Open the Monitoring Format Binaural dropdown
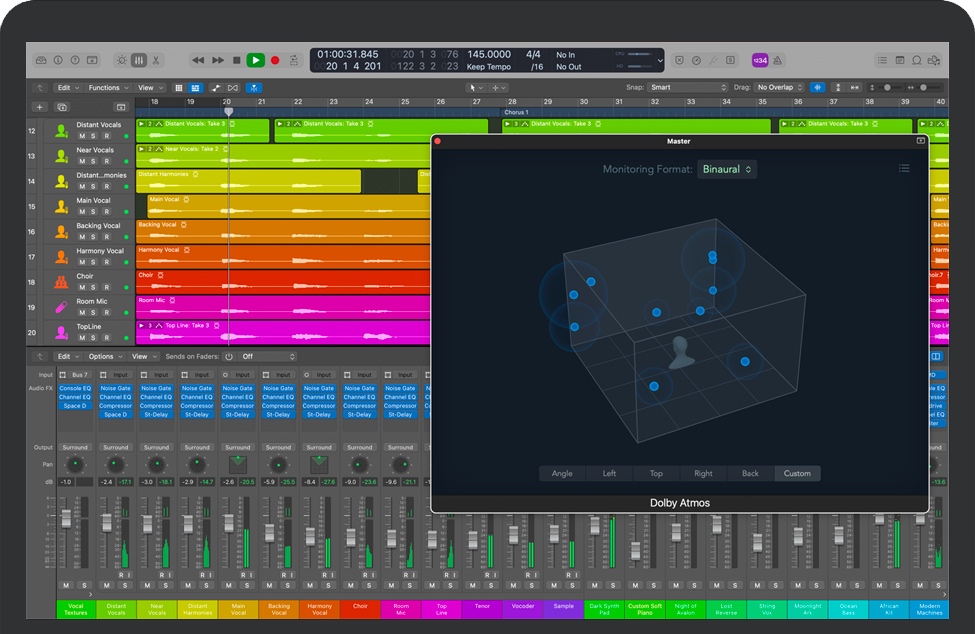This screenshot has width=975, height=634. click(727, 169)
